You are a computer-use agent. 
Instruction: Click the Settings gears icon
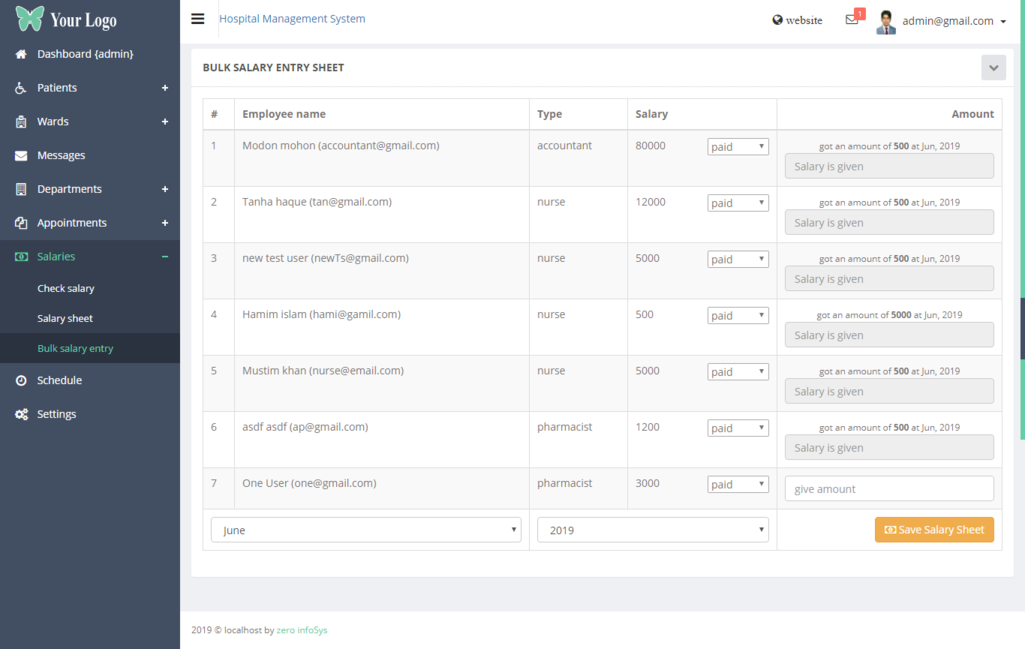point(21,414)
